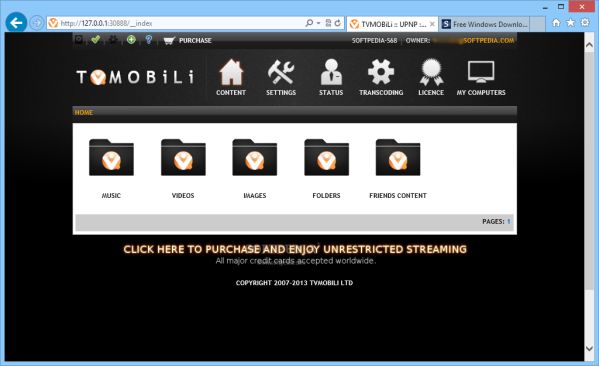Click the search magnifier in address bar
The height and width of the screenshot is (366, 599).
click(x=309, y=23)
